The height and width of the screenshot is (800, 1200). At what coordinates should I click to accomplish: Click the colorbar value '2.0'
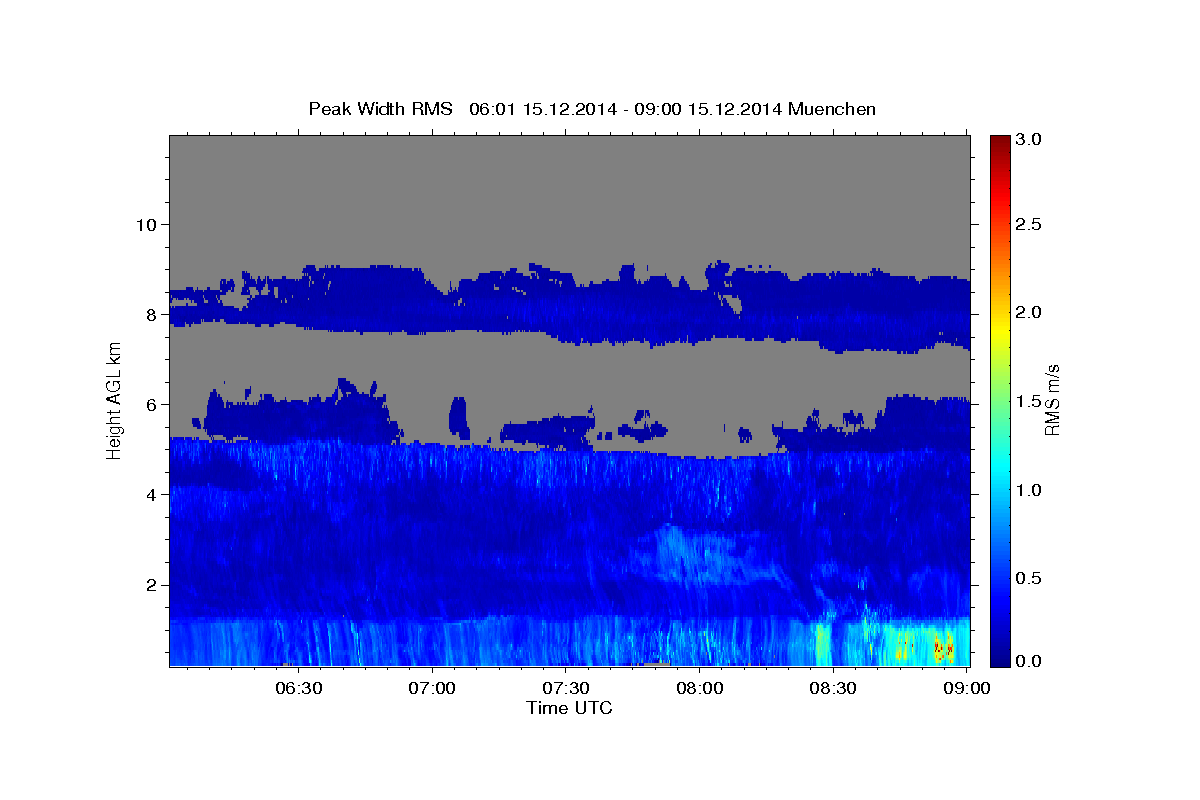click(x=1031, y=312)
